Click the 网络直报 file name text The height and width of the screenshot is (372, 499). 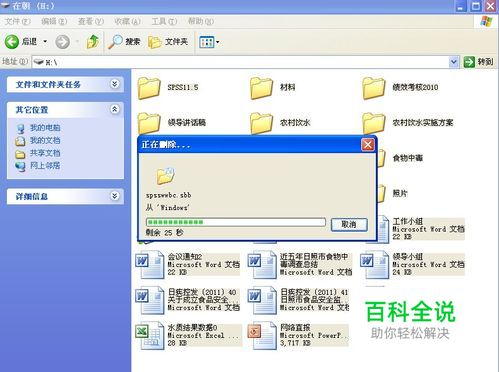(295, 327)
